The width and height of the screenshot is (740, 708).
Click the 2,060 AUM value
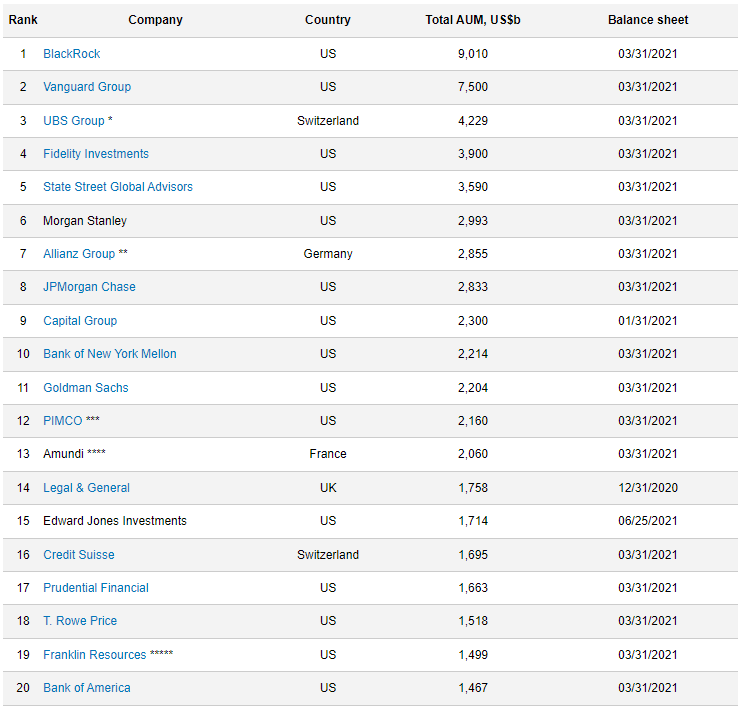[473, 454]
